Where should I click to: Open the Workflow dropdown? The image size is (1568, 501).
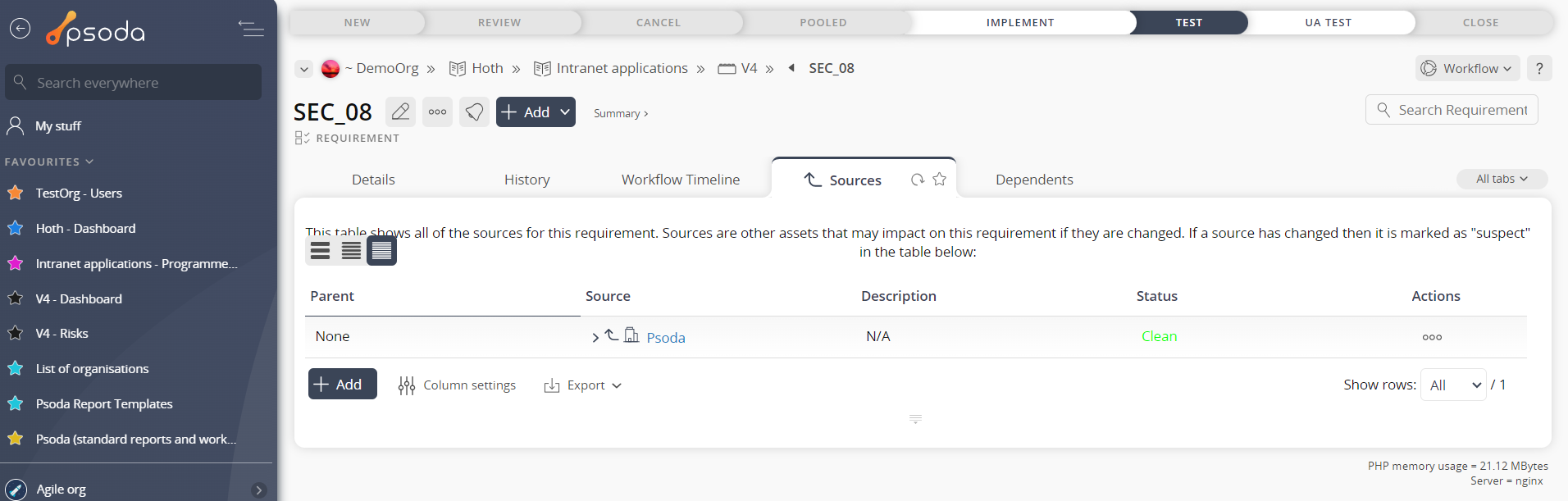click(1467, 68)
